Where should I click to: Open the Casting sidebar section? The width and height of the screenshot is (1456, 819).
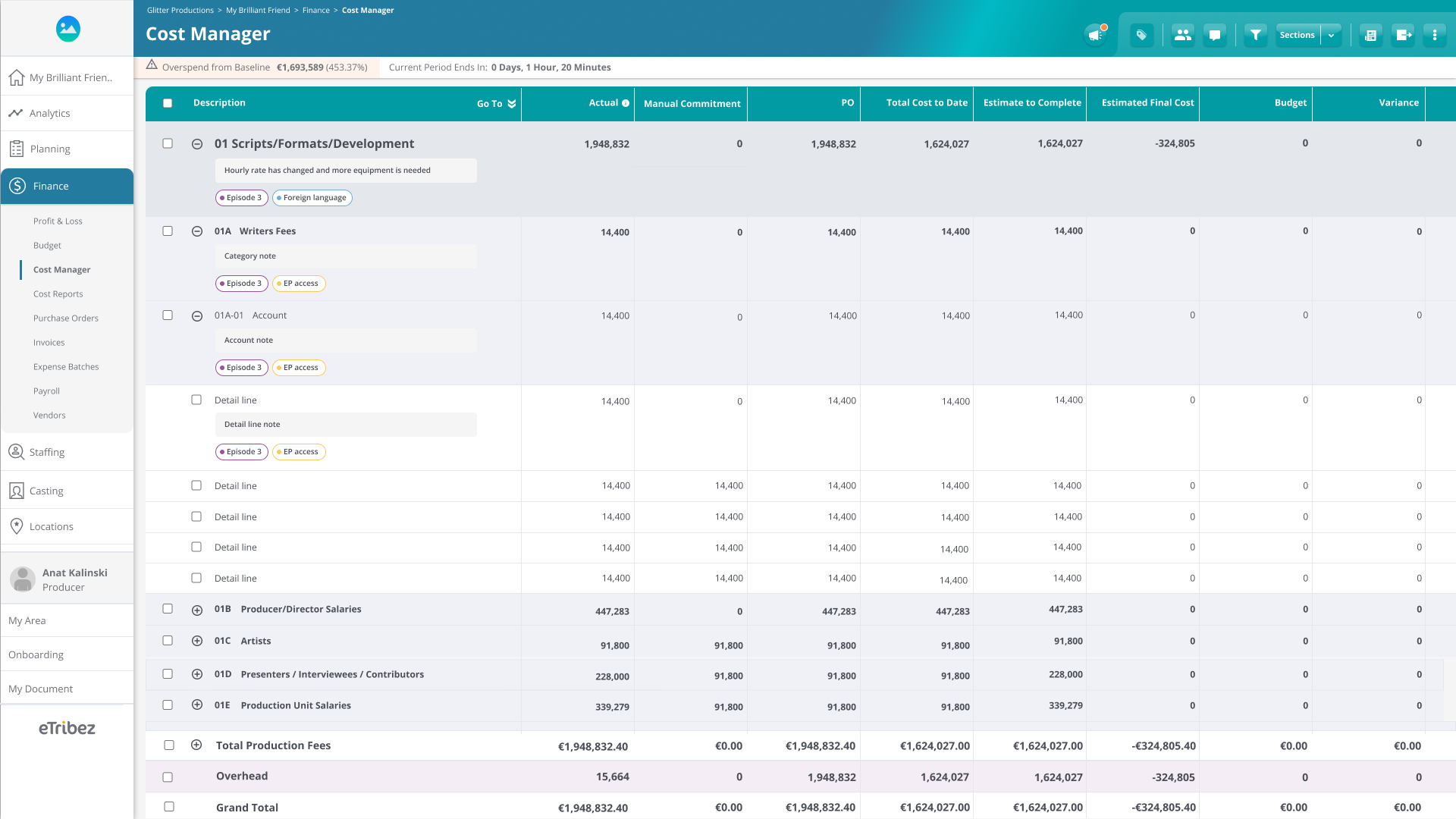(x=67, y=491)
